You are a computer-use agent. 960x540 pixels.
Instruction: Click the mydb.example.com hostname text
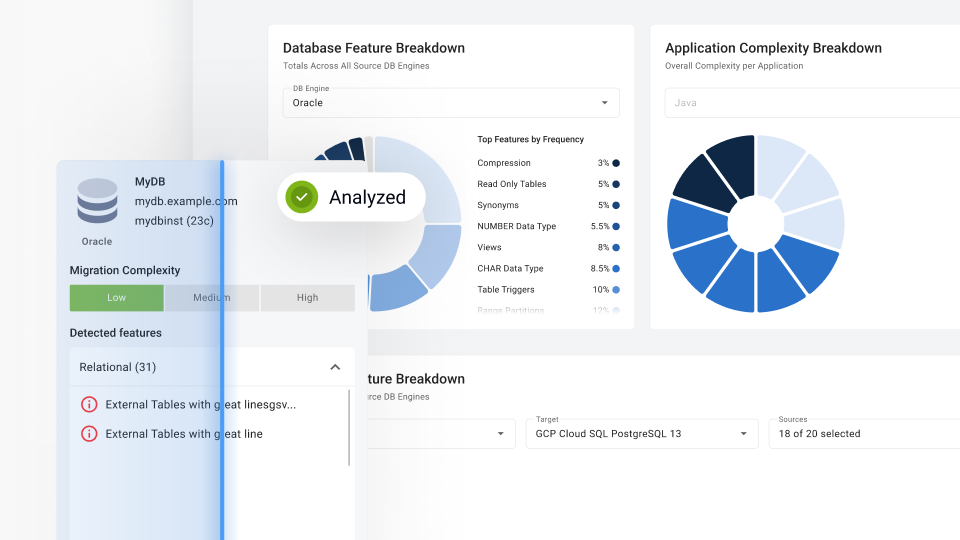(186, 201)
